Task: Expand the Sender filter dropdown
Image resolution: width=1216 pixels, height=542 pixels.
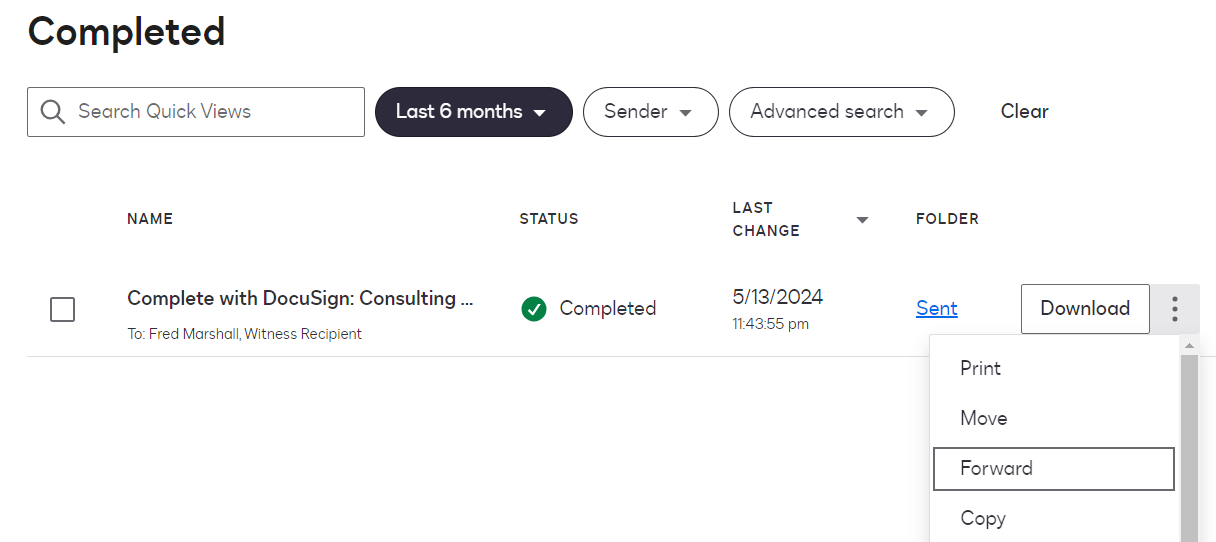Action: click(650, 112)
